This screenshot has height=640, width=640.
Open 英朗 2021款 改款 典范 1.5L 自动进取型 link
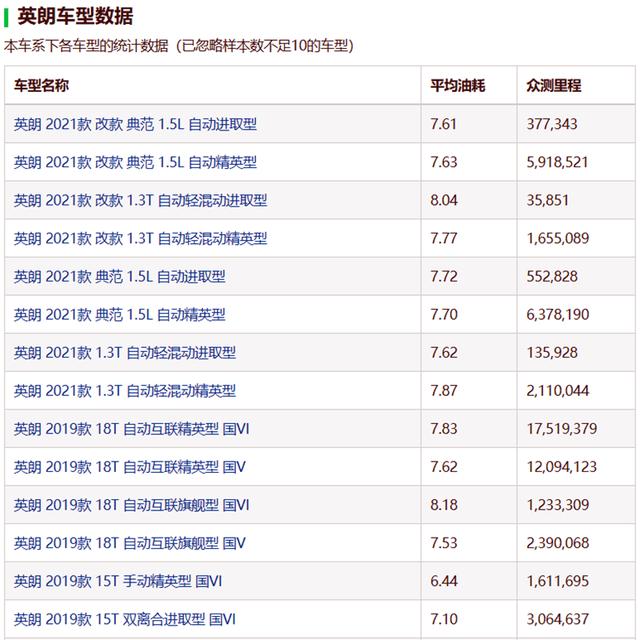click(x=135, y=124)
